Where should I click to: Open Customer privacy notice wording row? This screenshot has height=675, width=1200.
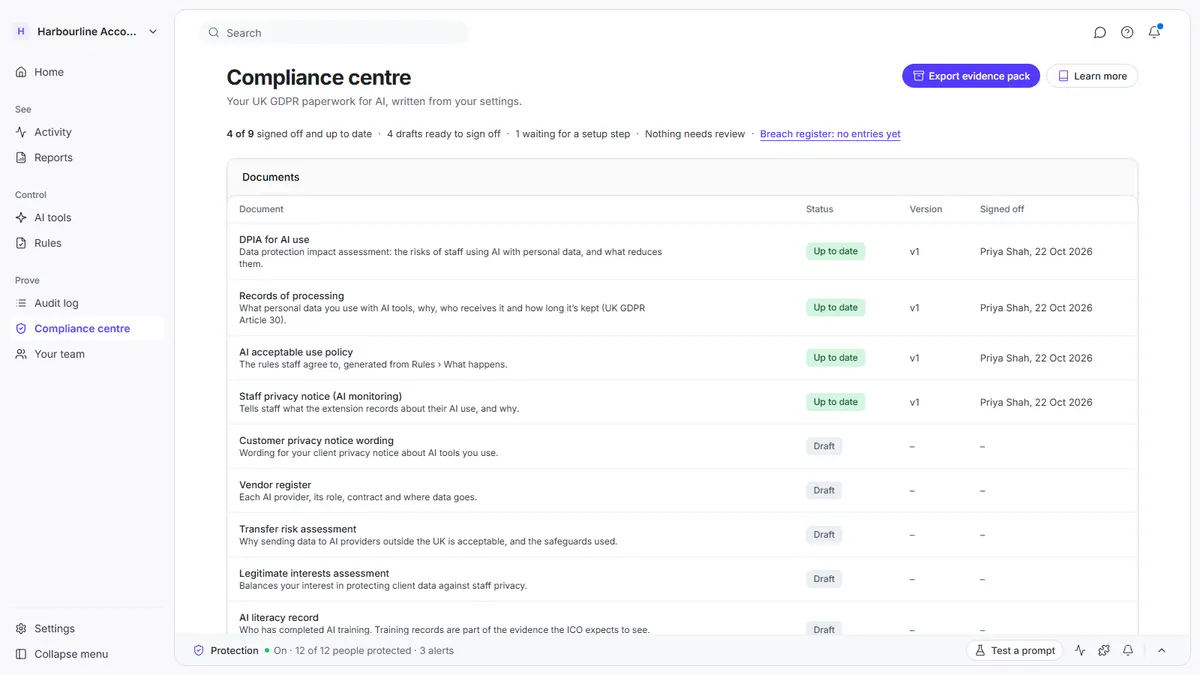[682, 446]
